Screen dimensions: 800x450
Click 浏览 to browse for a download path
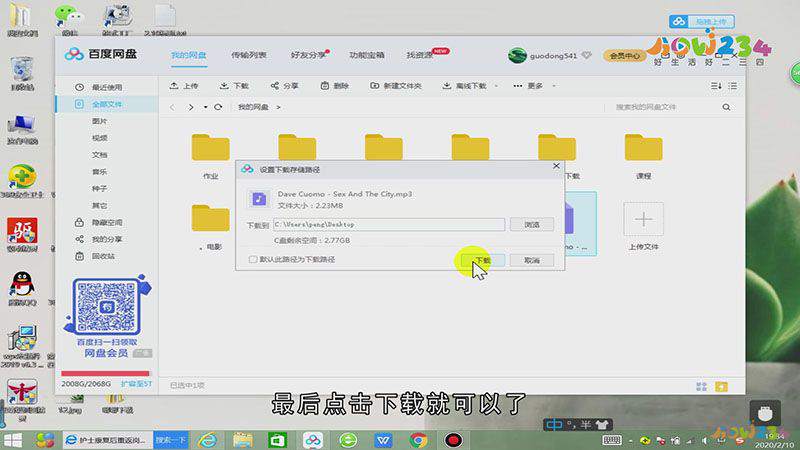532,224
